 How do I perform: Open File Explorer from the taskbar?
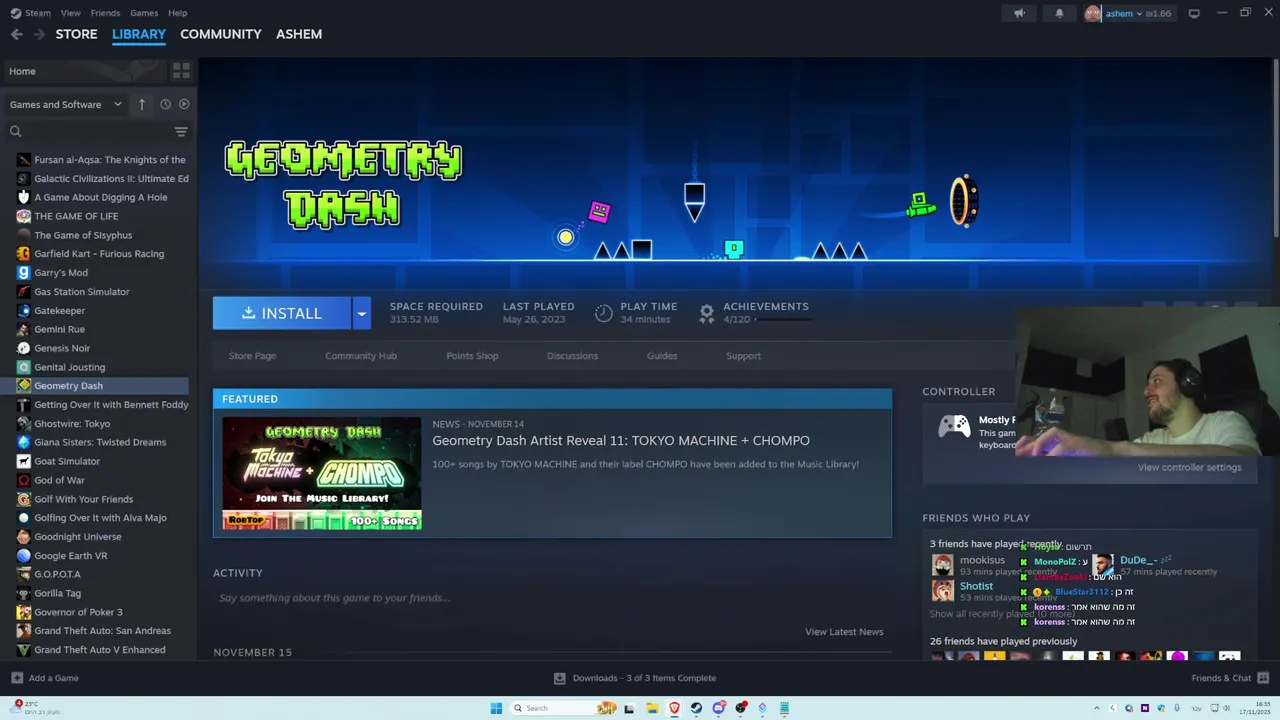[652, 708]
